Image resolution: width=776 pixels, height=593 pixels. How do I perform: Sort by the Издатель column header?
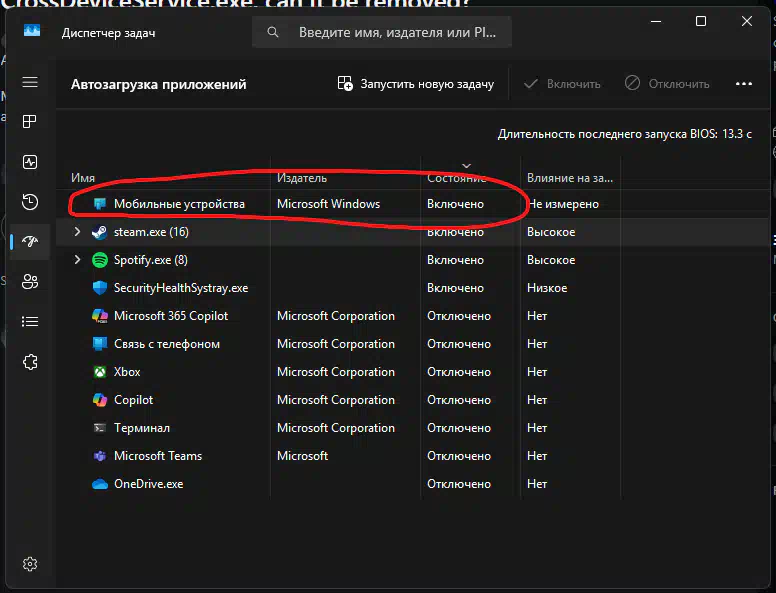click(x=302, y=178)
